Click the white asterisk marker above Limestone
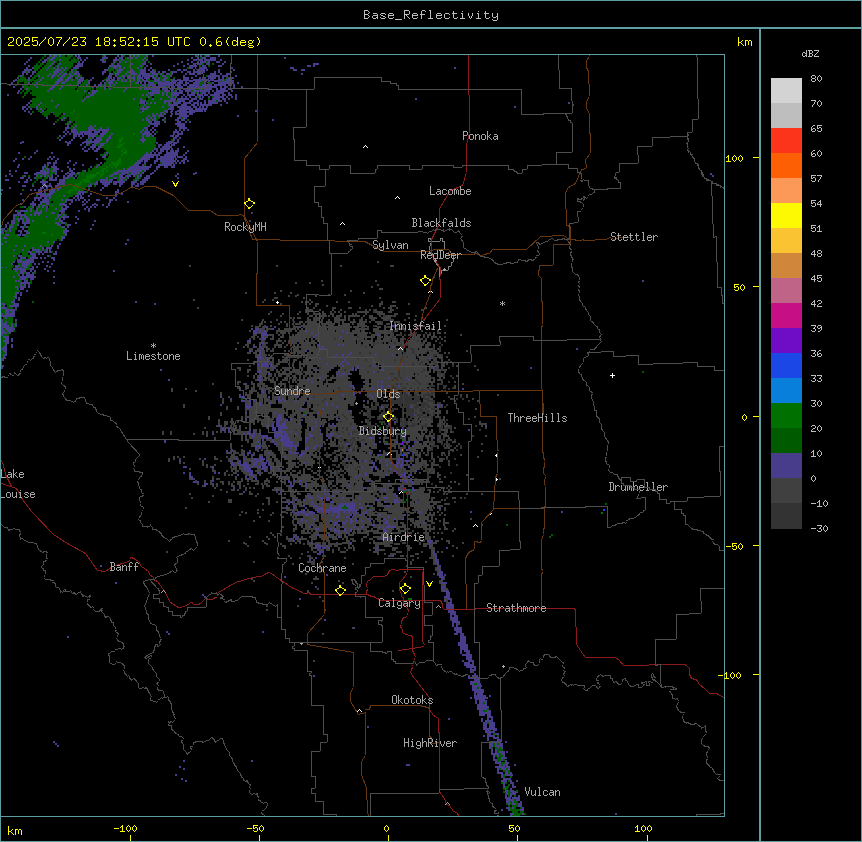Viewport: 862px width, 842px height. [x=153, y=346]
